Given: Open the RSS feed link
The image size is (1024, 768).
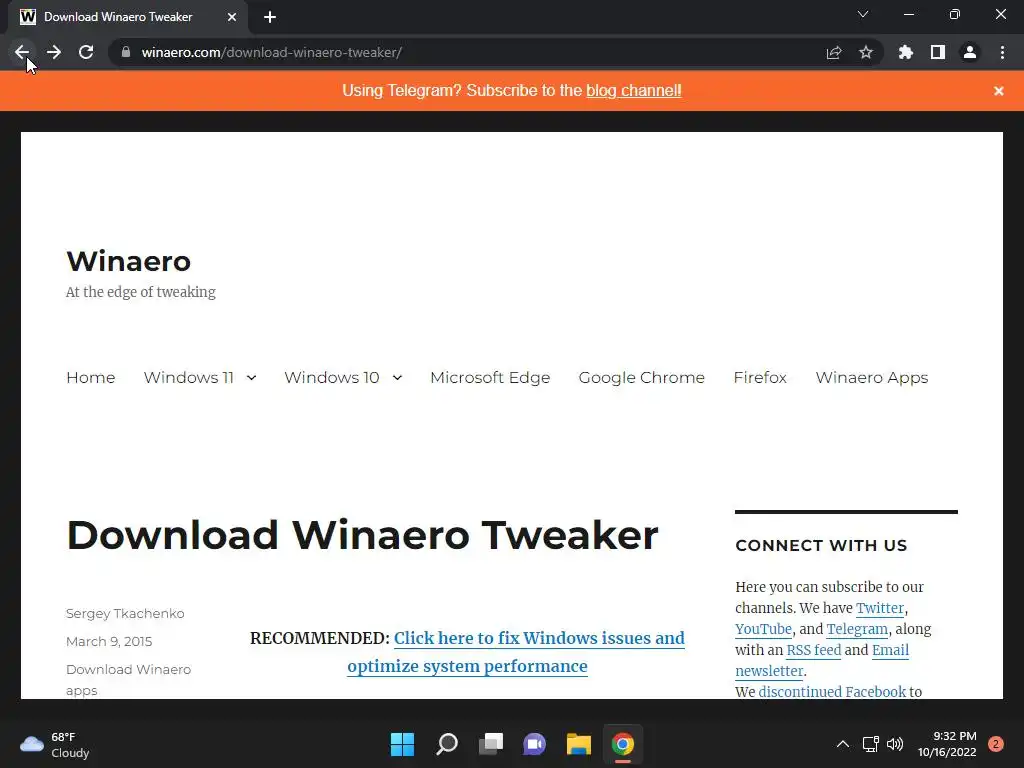Looking at the screenshot, I should 814,650.
